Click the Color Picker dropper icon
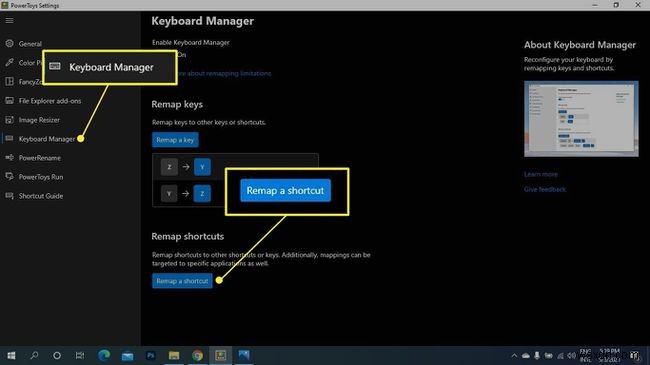 10,62
